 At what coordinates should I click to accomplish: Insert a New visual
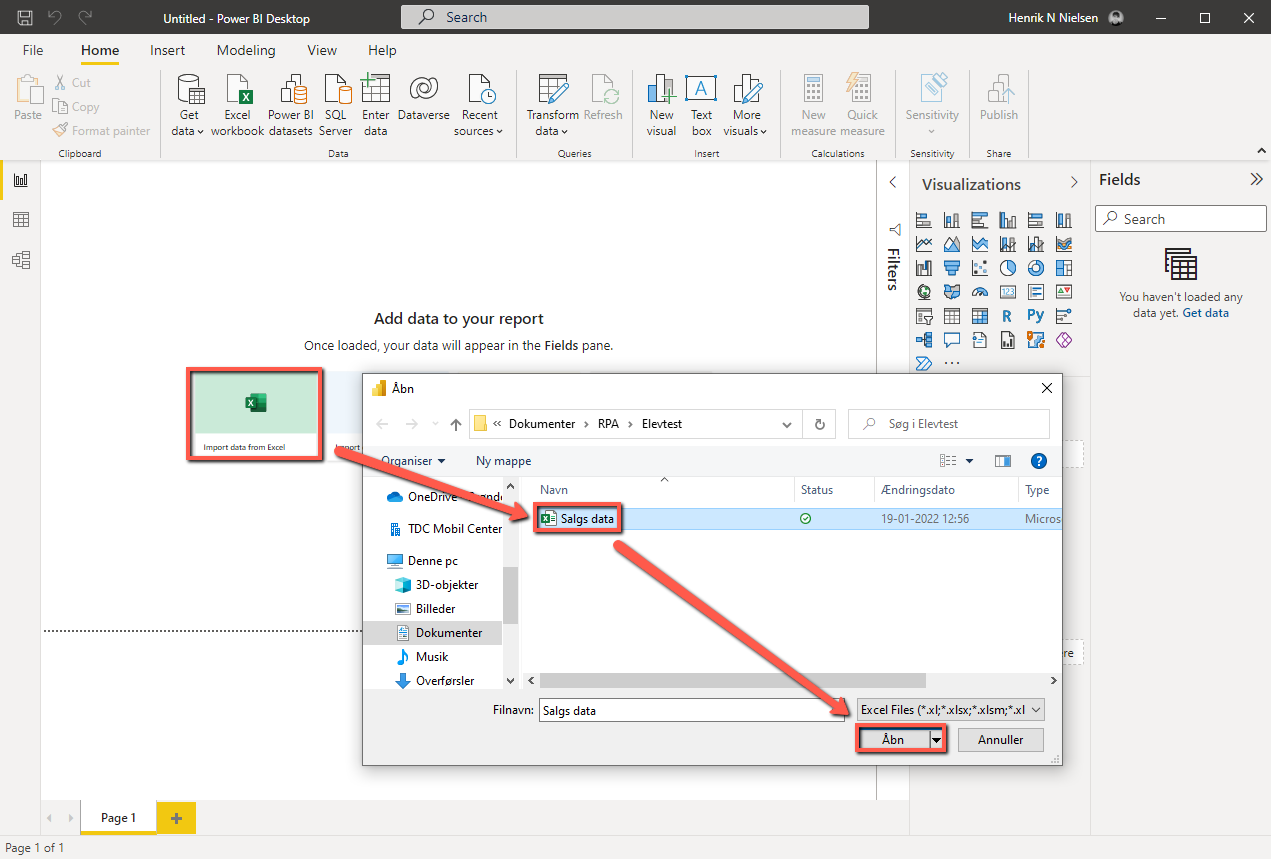661,105
